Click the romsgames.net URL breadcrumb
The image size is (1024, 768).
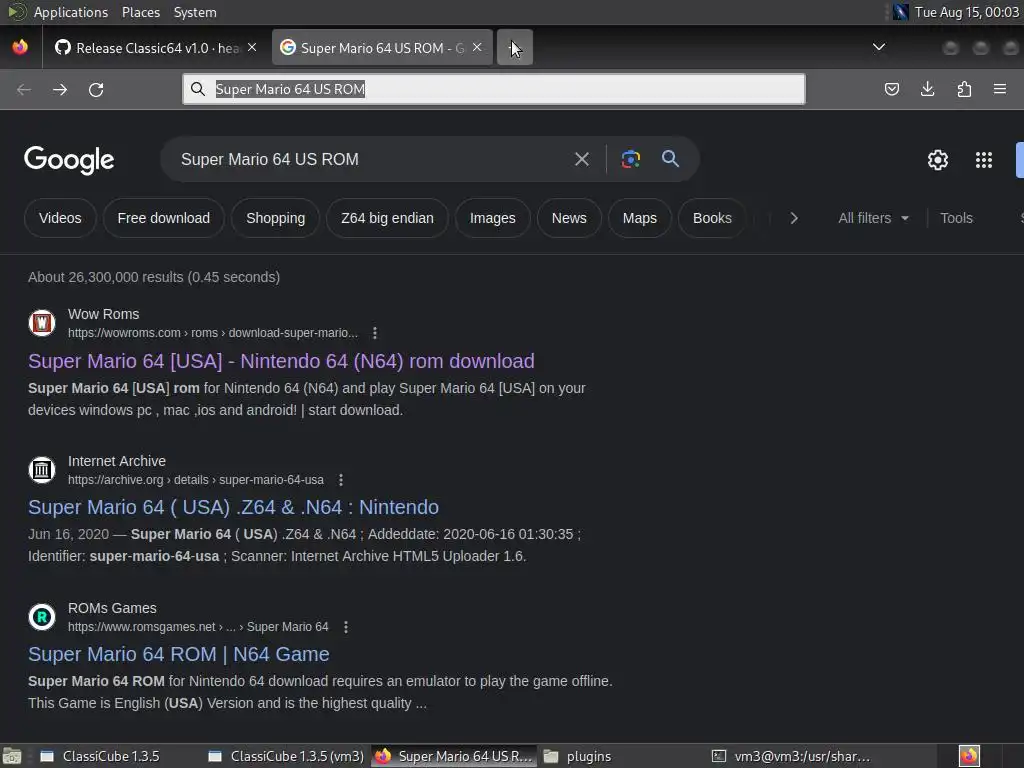pyautogui.click(x=199, y=627)
